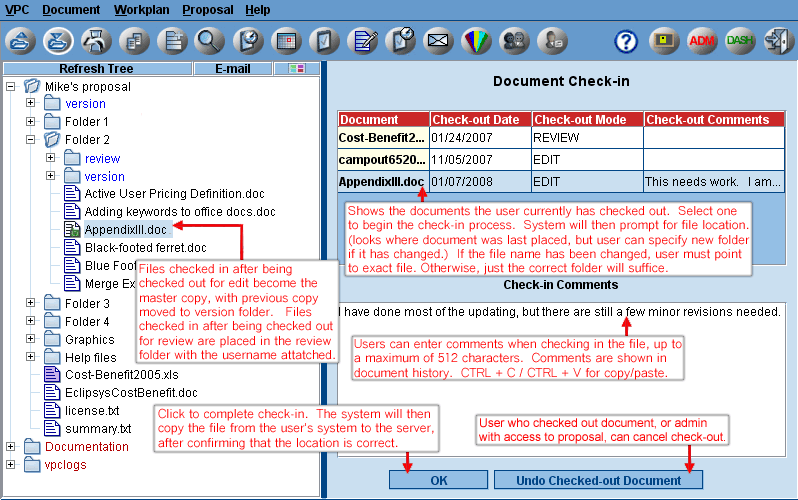Open the DASH dashboard toolbar icon
The width and height of the screenshot is (798, 500).
click(740, 41)
